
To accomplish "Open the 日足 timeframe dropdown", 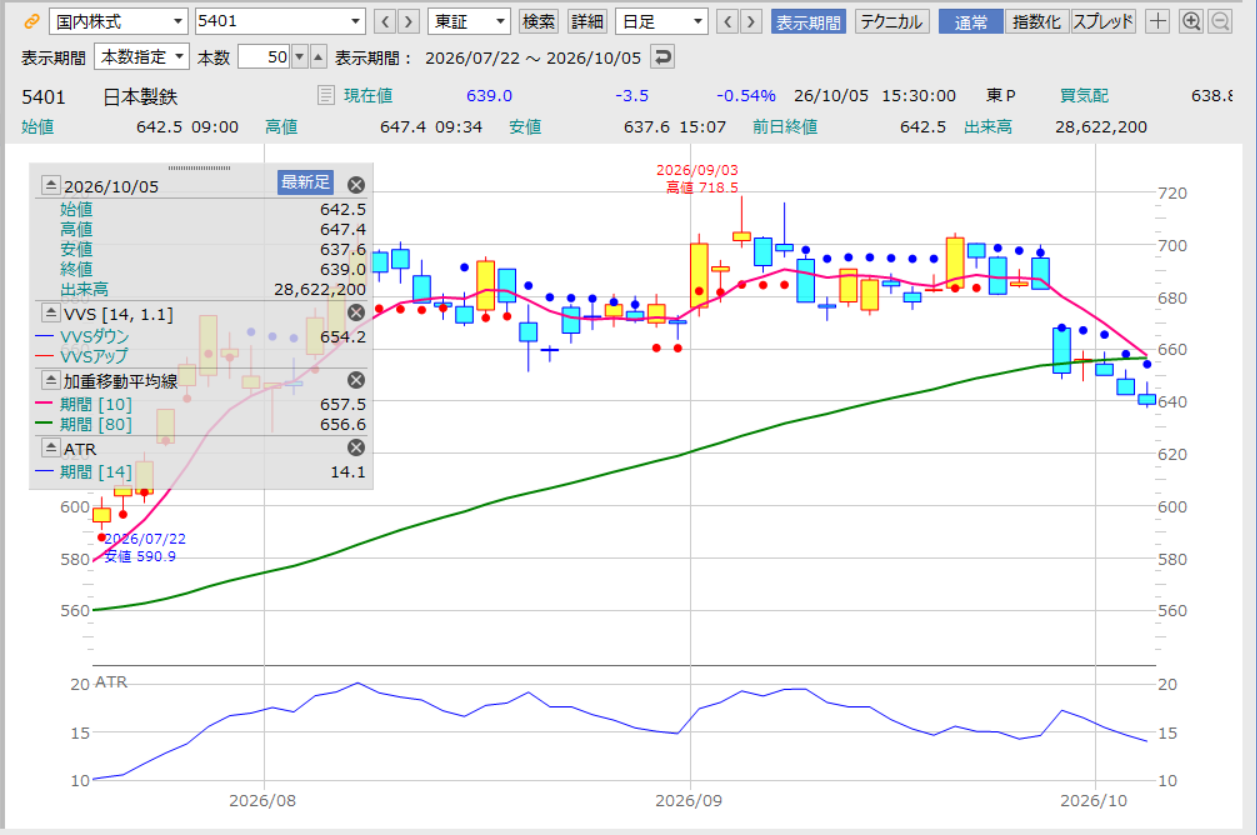I will pyautogui.click(x=661, y=21).
